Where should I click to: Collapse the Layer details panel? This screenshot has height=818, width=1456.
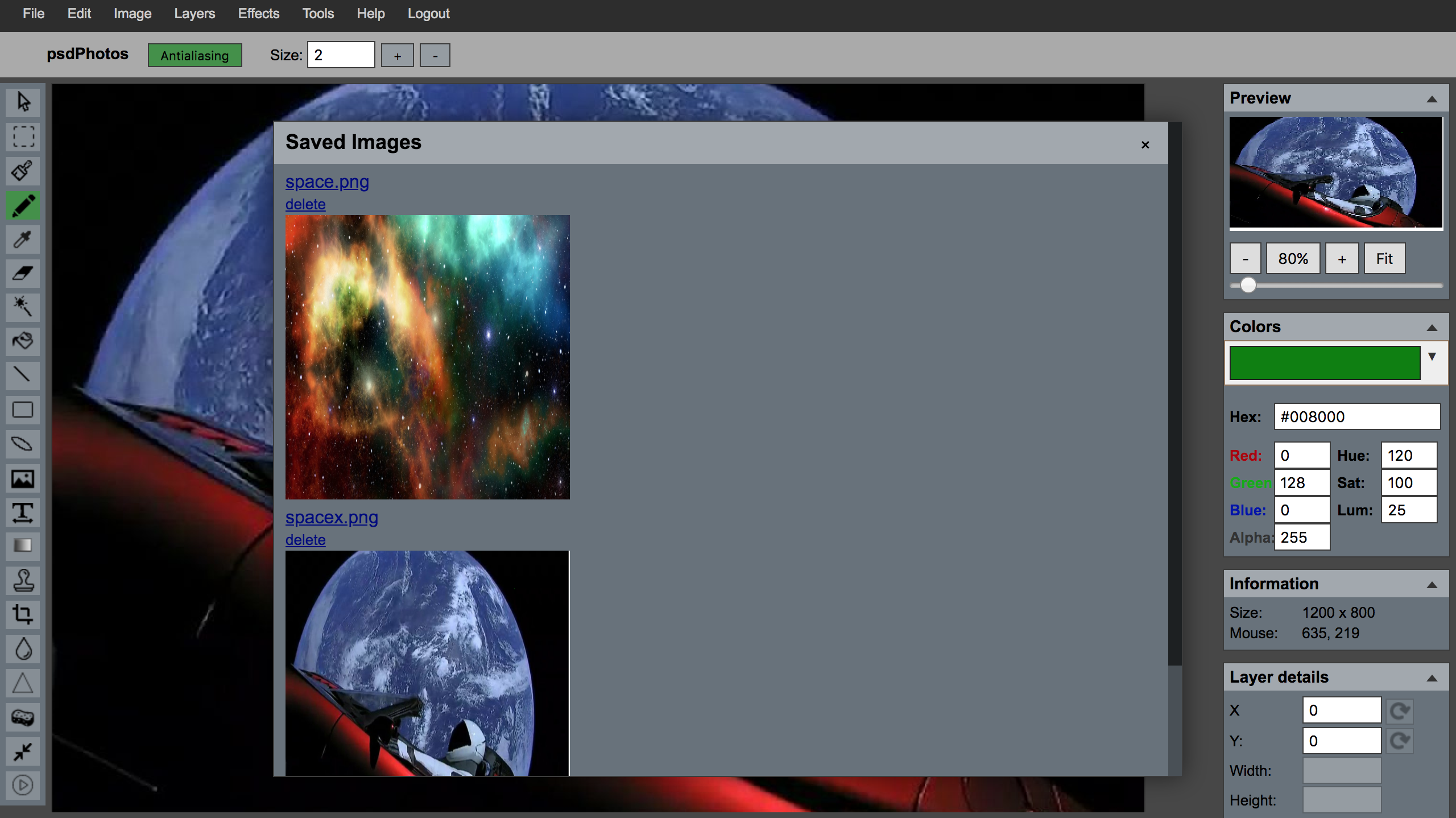1432,678
